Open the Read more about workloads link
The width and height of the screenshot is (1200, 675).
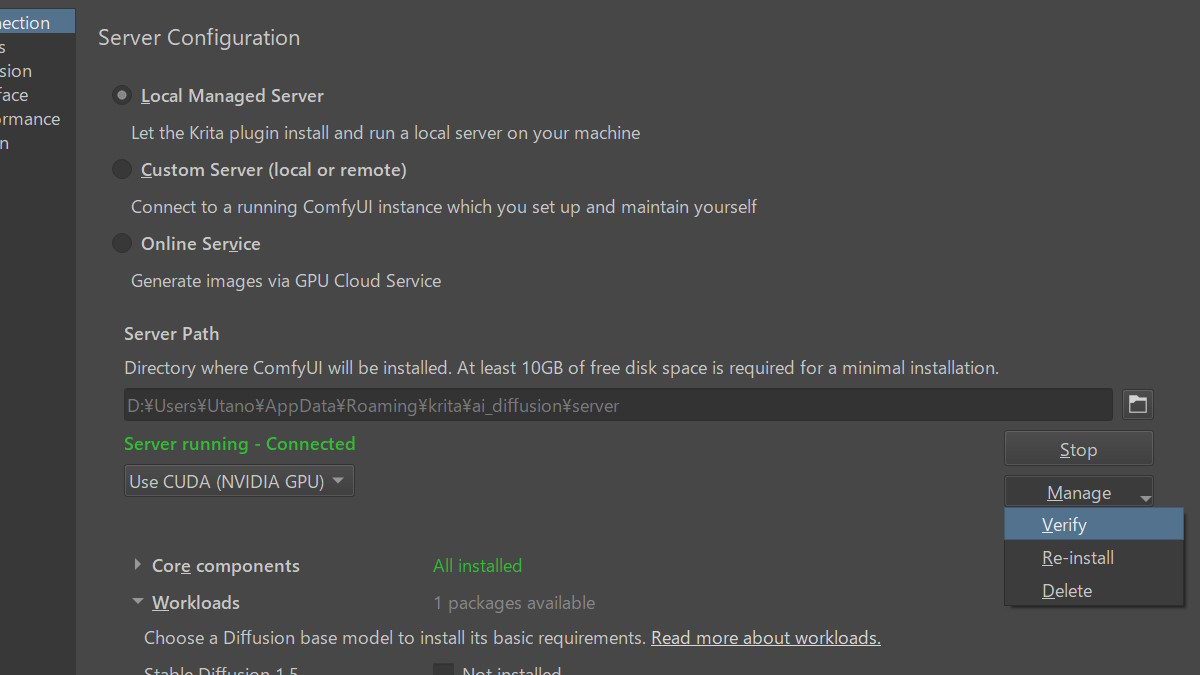point(765,638)
